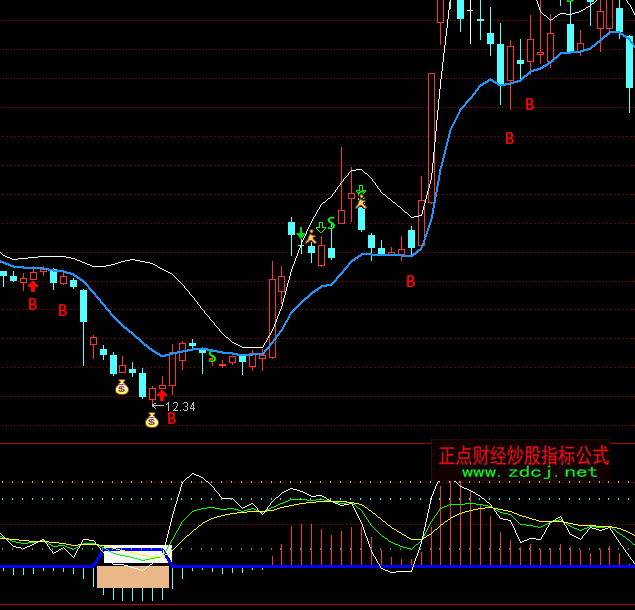This screenshot has height=610, width=635.
Task: Click the running figure icon at the peak
Action: (361, 203)
